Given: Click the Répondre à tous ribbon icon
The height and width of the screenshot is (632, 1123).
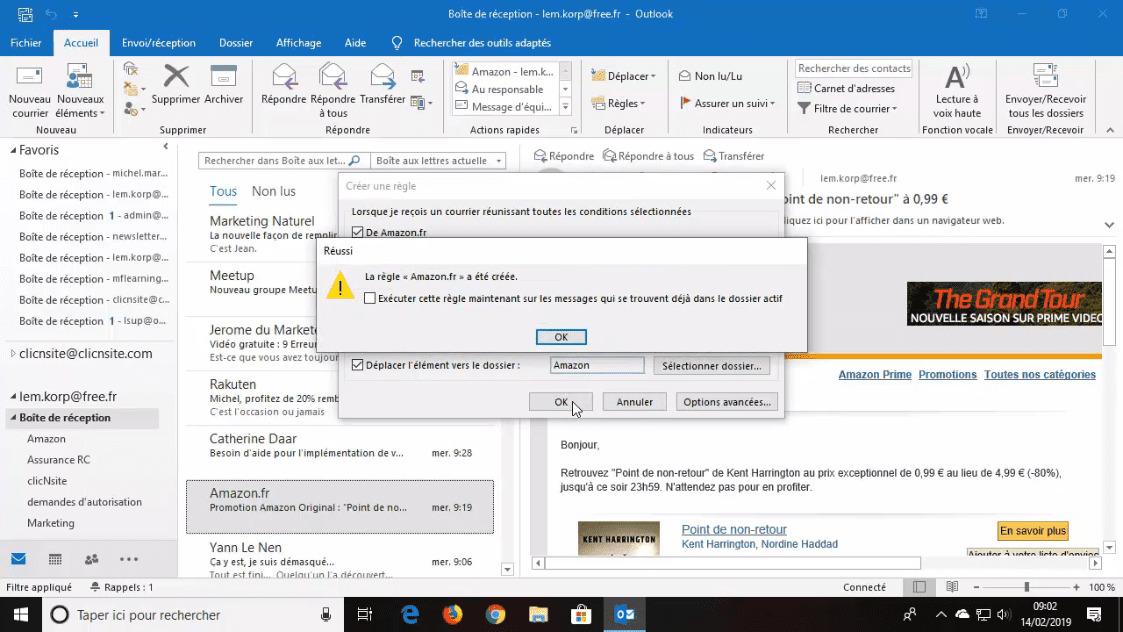Looking at the screenshot, I should coord(332,90).
